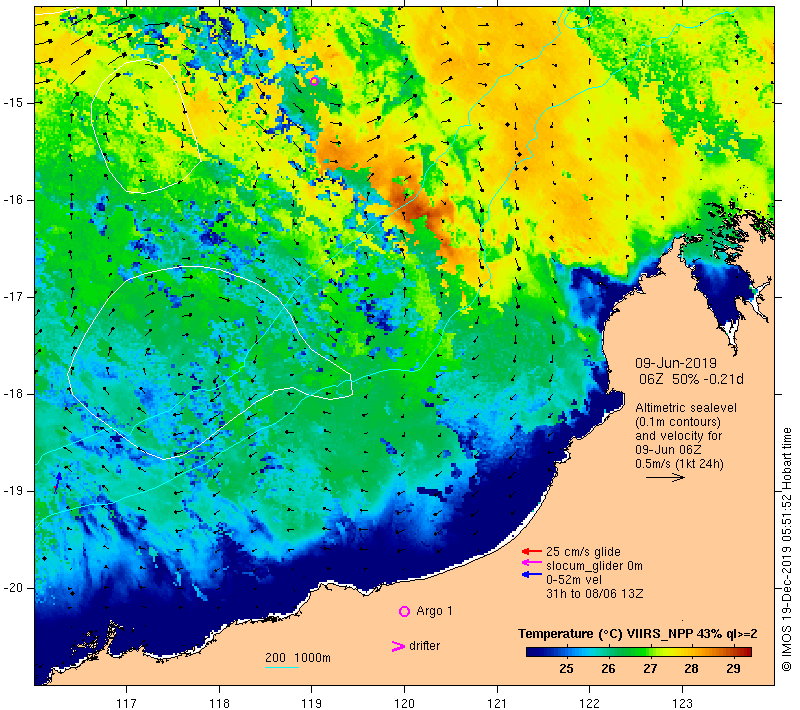Click the red 25 cm/s glide arrow

tap(532, 551)
